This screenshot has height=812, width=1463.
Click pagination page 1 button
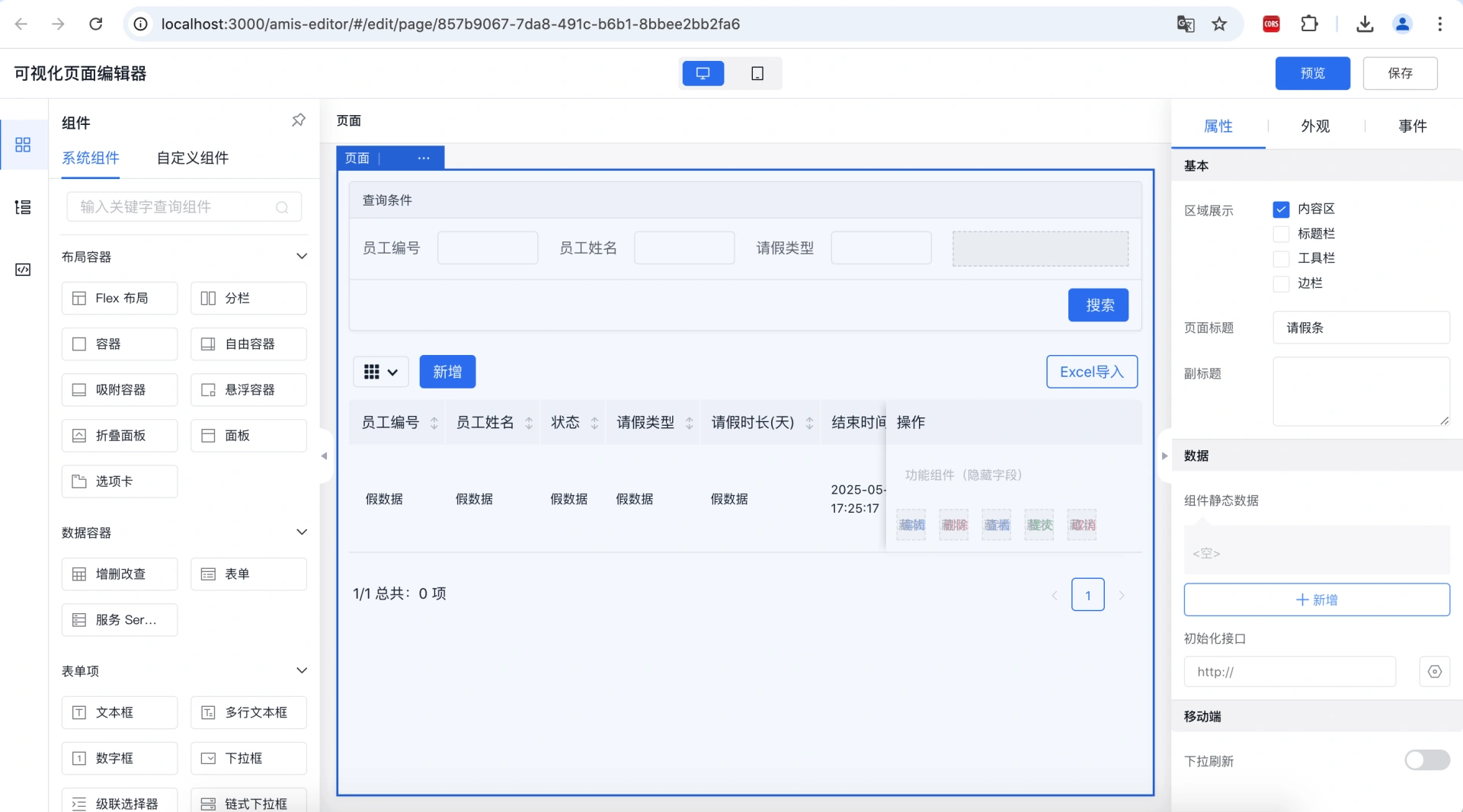pos(1088,595)
